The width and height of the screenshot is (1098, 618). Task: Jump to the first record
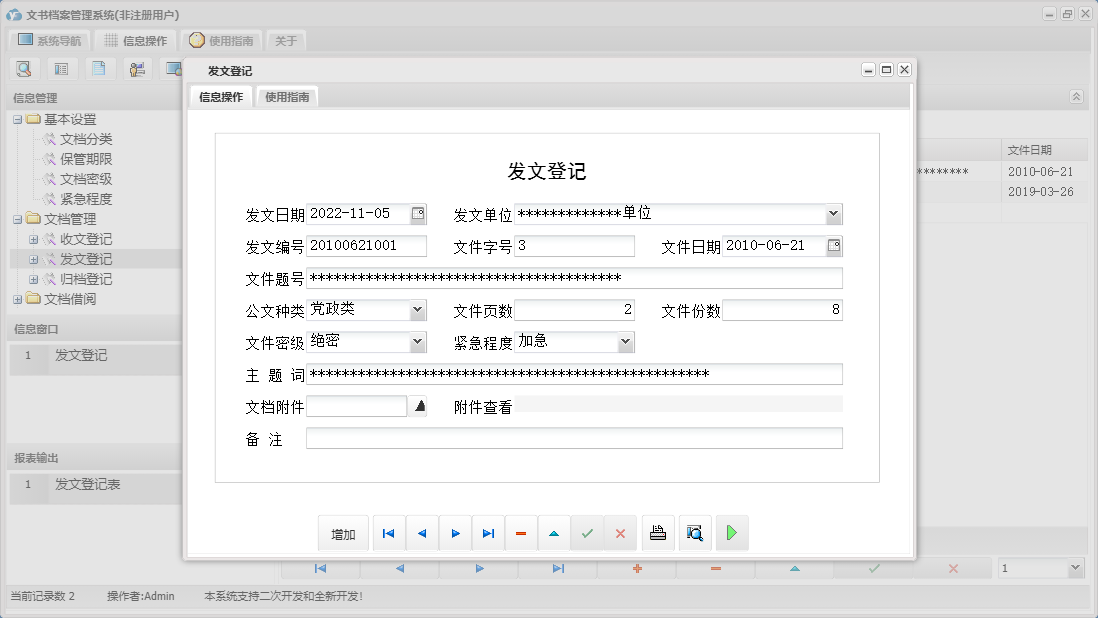click(x=388, y=533)
